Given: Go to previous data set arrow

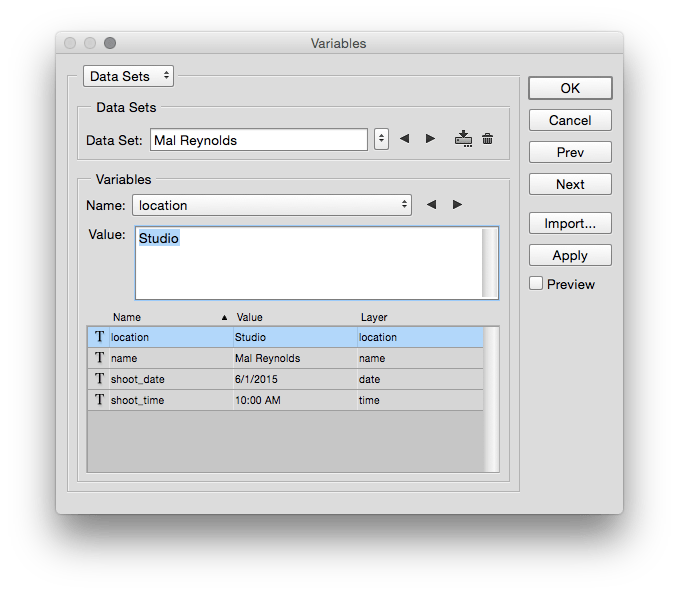Looking at the screenshot, I should pos(405,139).
